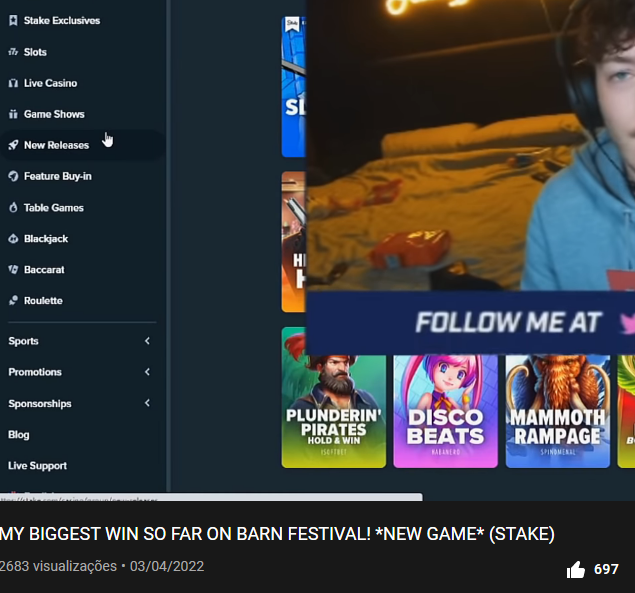This screenshot has height=593, width=635.
Task: Click the thumbs-up like icon
Action: tap(576, 570)
